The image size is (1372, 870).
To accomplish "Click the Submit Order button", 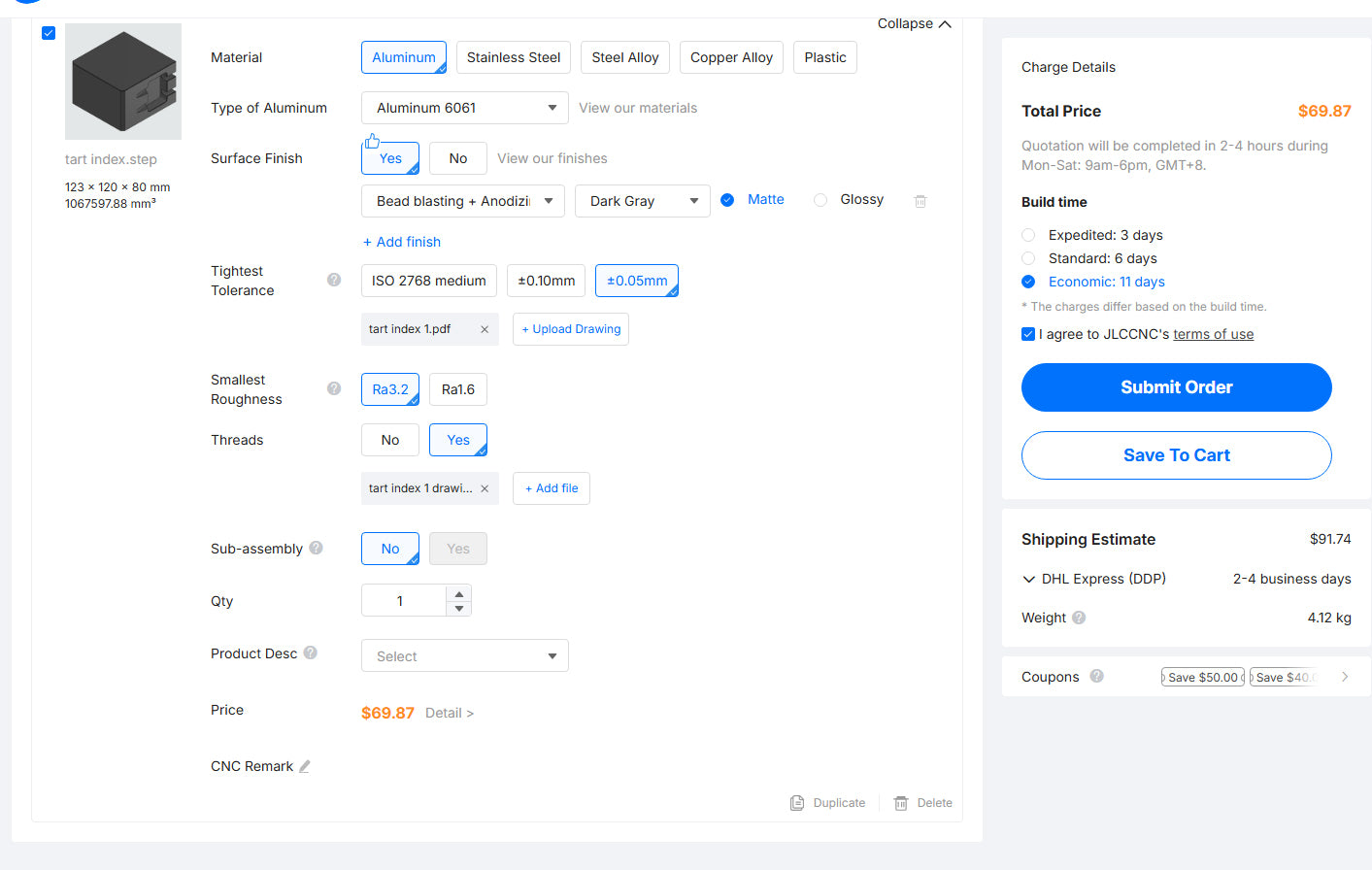I will [1176, 387].
